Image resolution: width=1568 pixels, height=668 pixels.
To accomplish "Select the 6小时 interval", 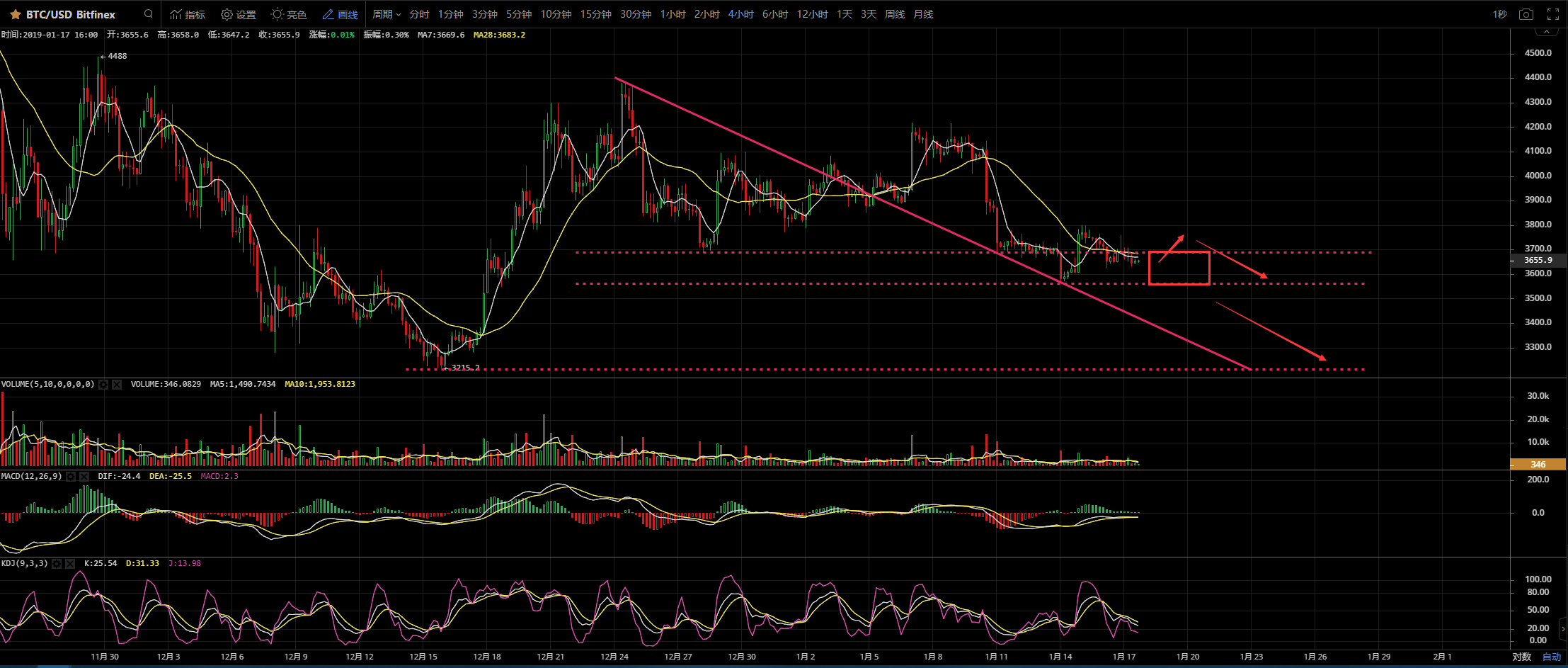I will (774, 14).
